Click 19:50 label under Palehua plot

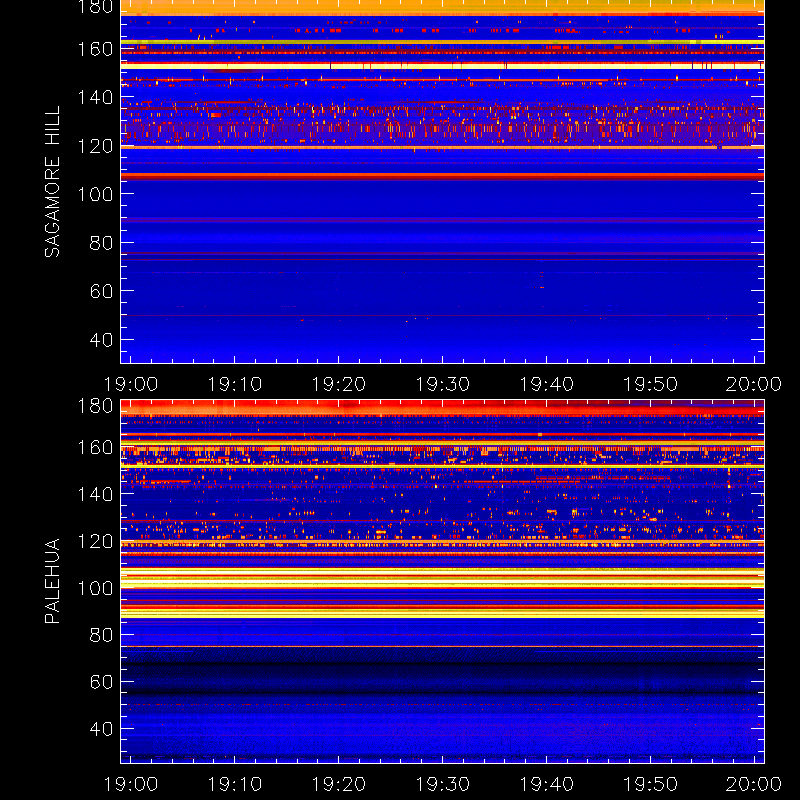[651, 784]
